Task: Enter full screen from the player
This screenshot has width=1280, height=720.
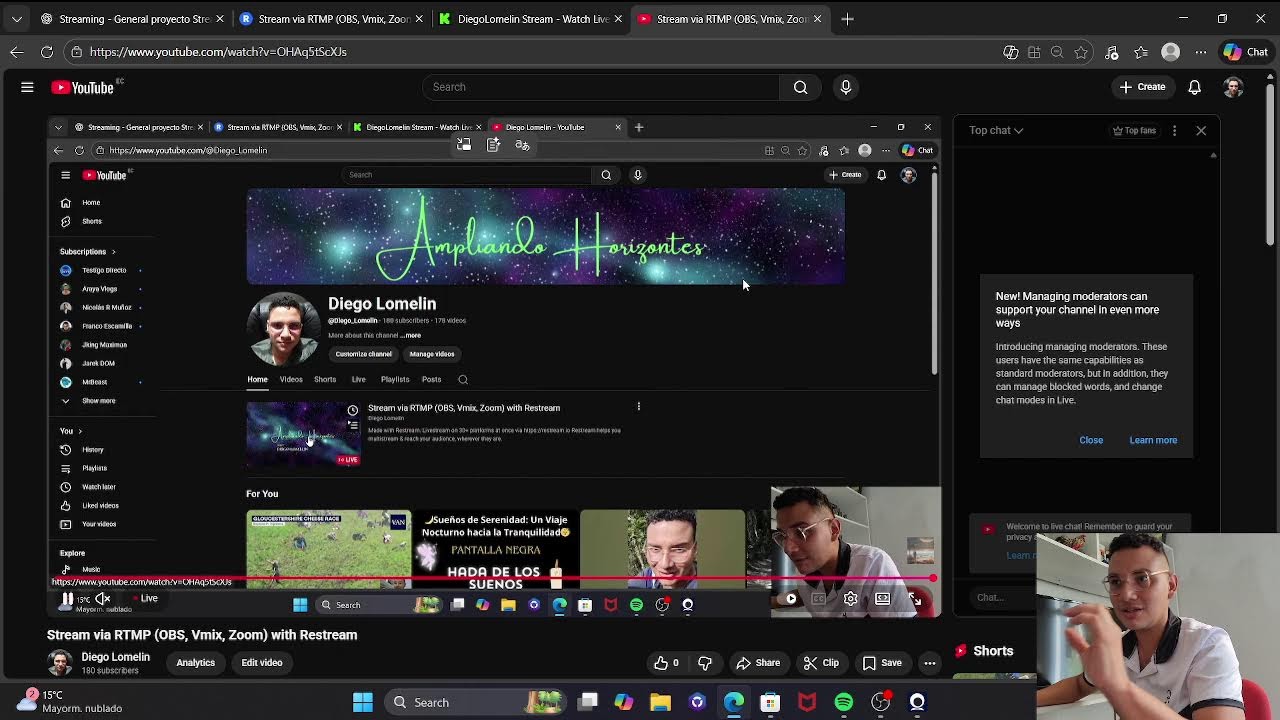Action: coord(915,598)
